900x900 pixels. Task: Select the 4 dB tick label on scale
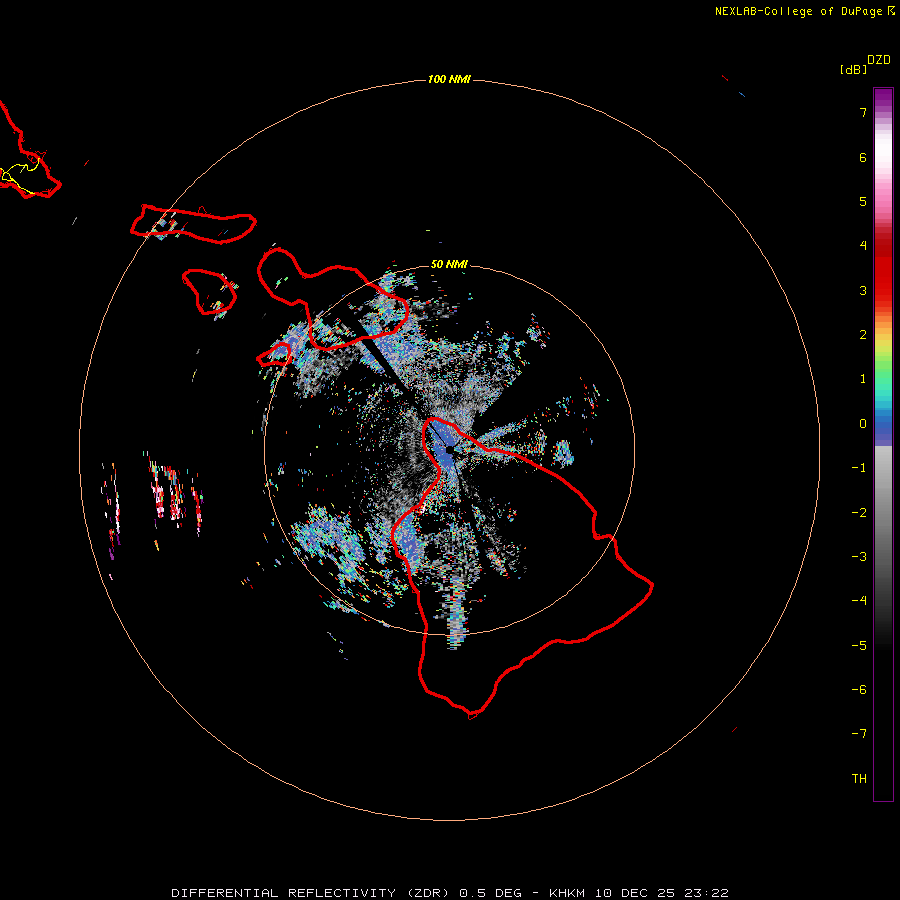863,246
